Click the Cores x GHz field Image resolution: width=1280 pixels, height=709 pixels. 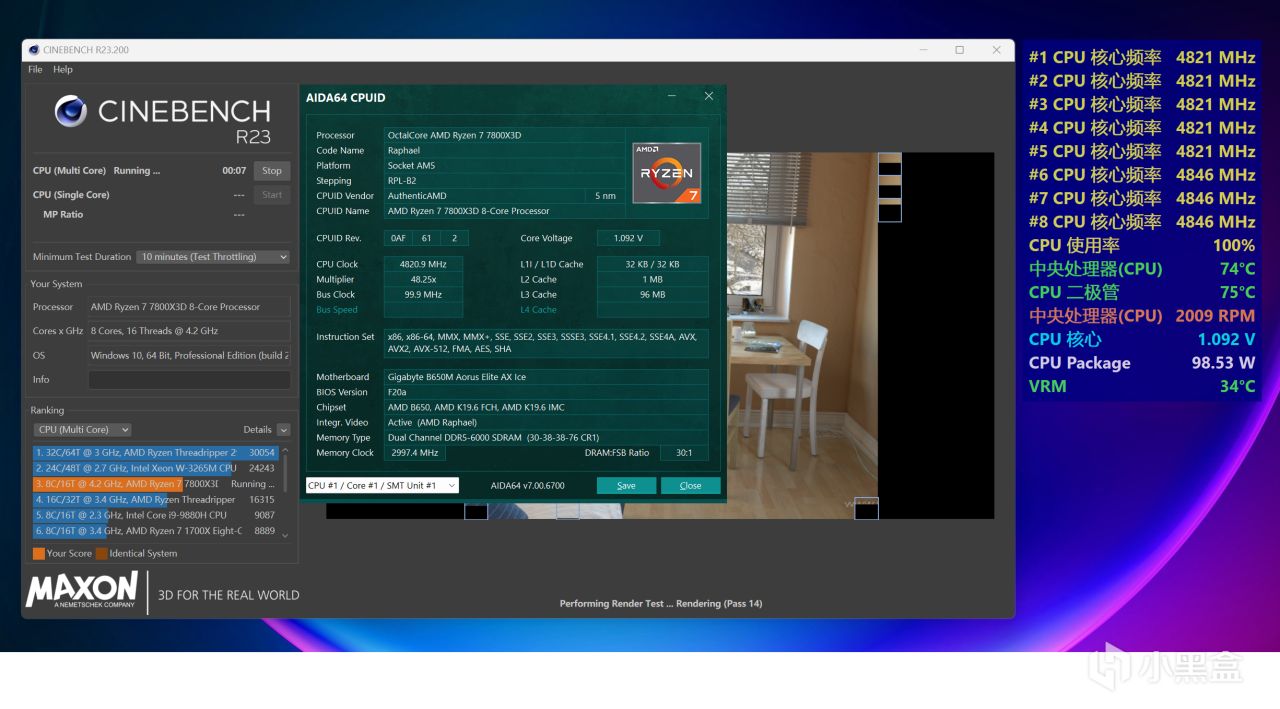pyautogui.click(x=189, y=331)
